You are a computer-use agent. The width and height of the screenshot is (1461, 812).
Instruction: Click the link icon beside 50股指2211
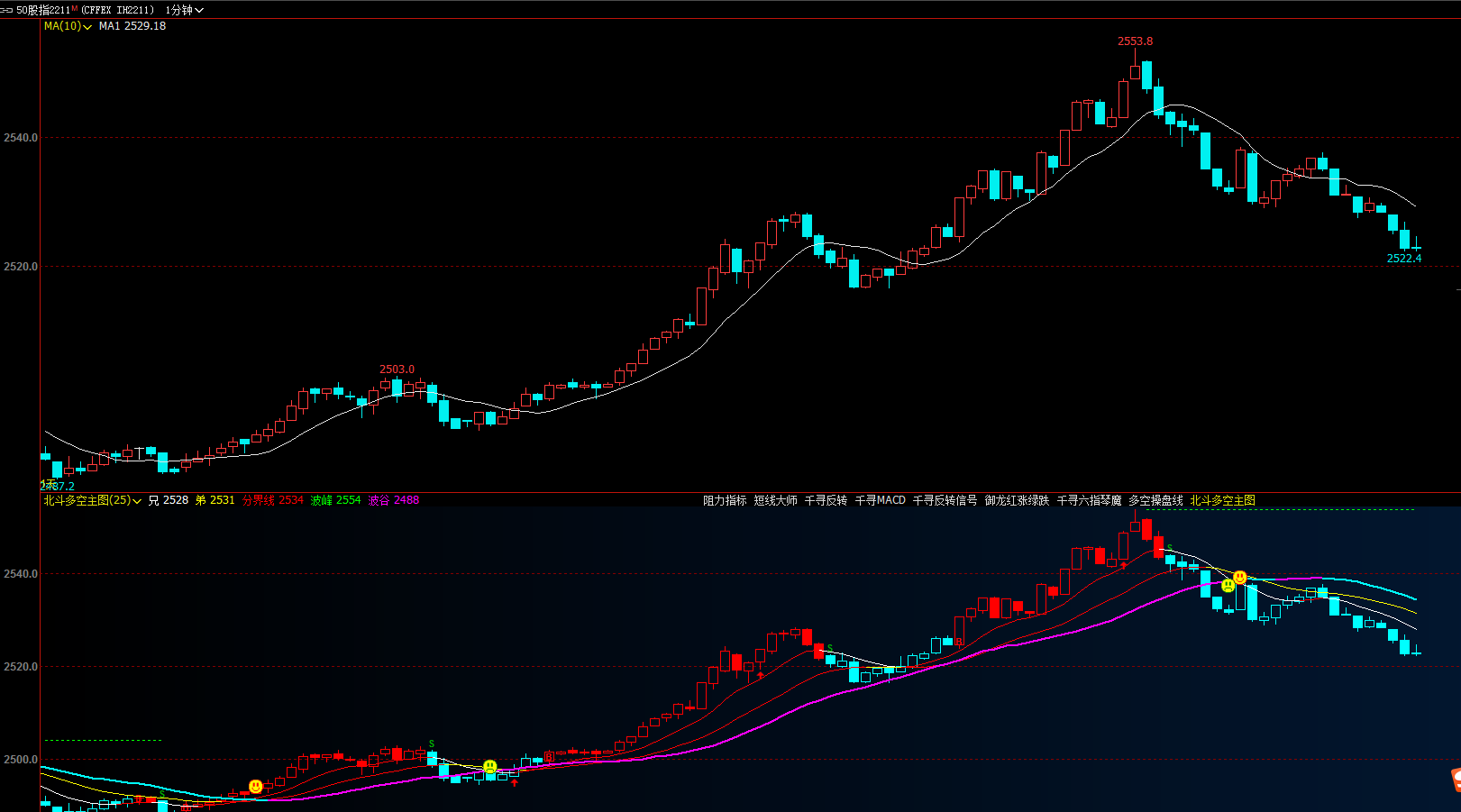point(7,10)
